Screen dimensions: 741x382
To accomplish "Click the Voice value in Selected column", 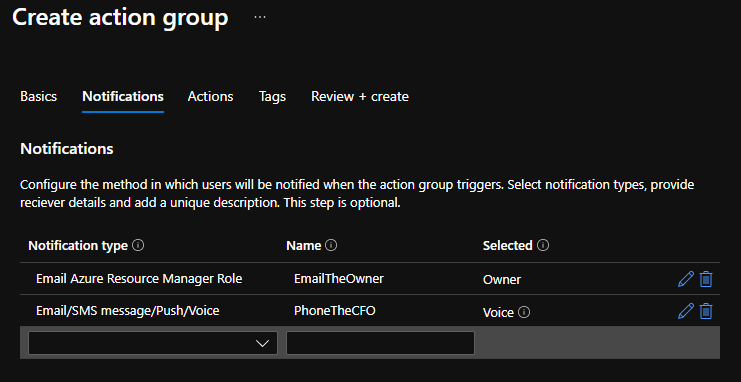I will [x=498, y=312].
